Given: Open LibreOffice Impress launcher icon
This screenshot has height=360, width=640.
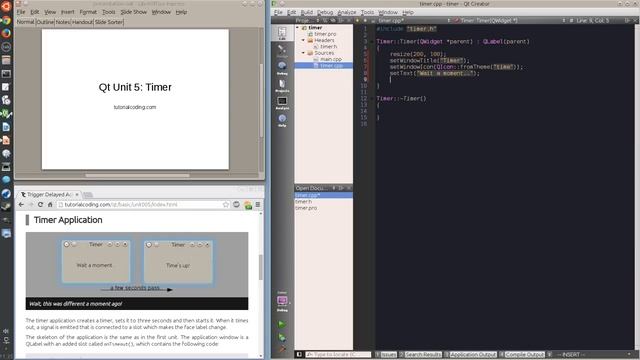Looking at the screenshot, I should click(x=6, y=140).
